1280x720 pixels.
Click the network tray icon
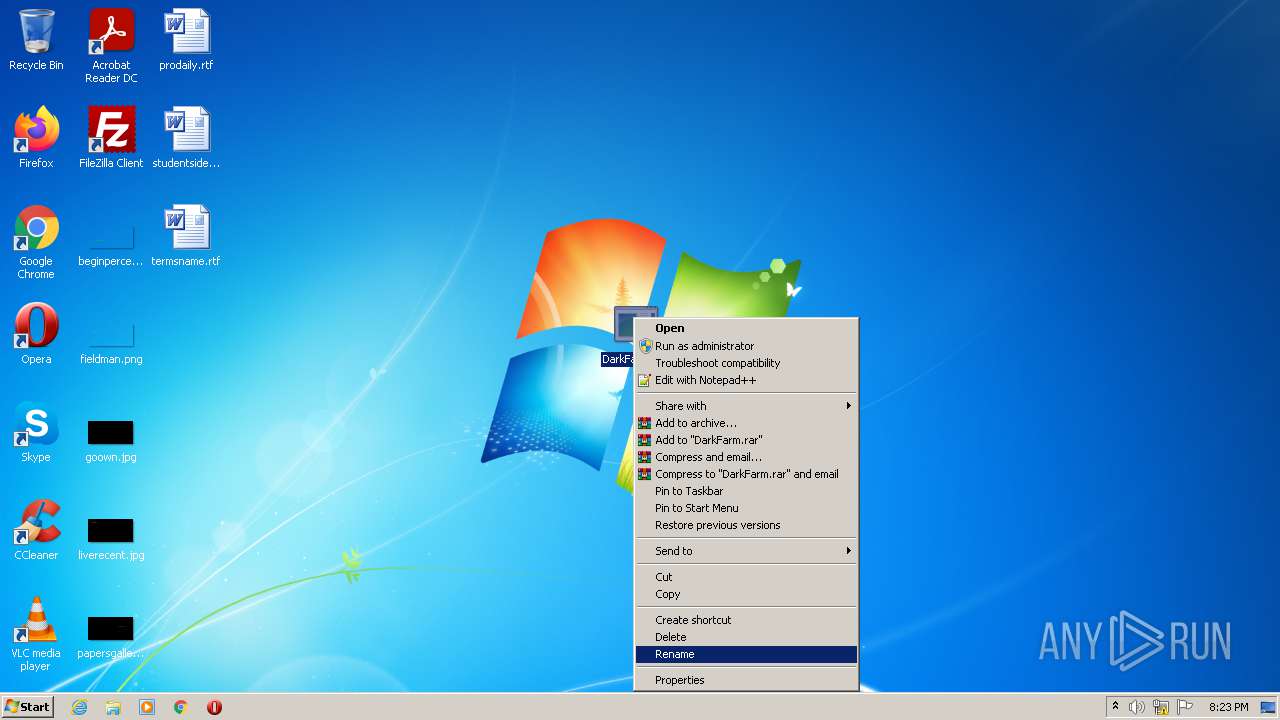[x=1161, y=707]
